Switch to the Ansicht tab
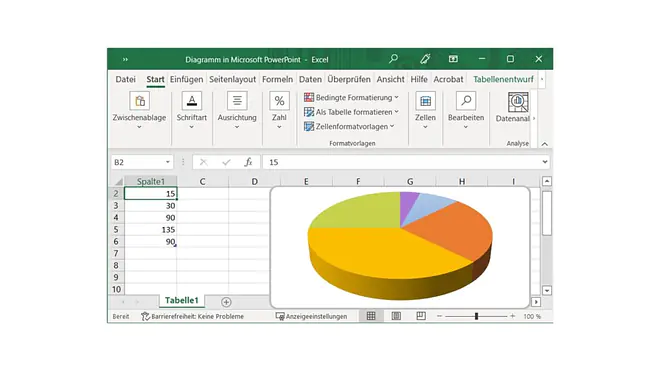 tap(390, 79)
